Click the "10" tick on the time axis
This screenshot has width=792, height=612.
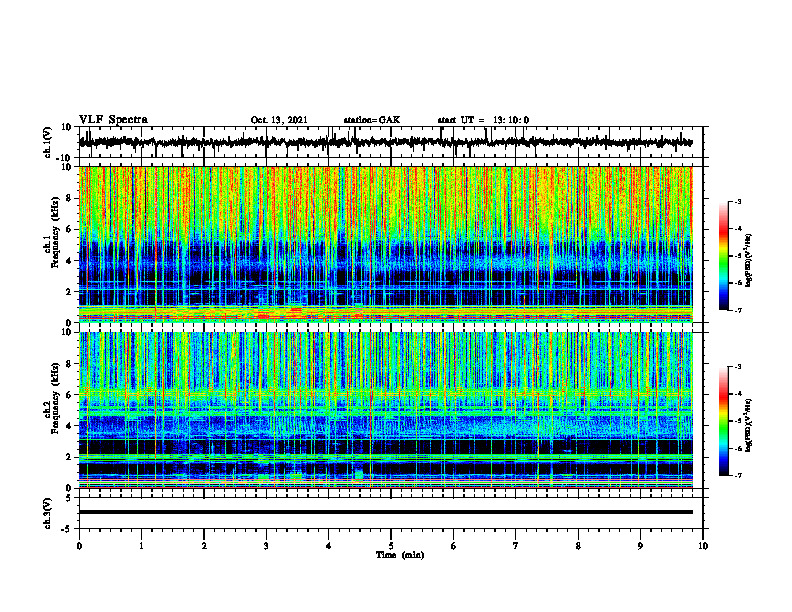[703, 546]
